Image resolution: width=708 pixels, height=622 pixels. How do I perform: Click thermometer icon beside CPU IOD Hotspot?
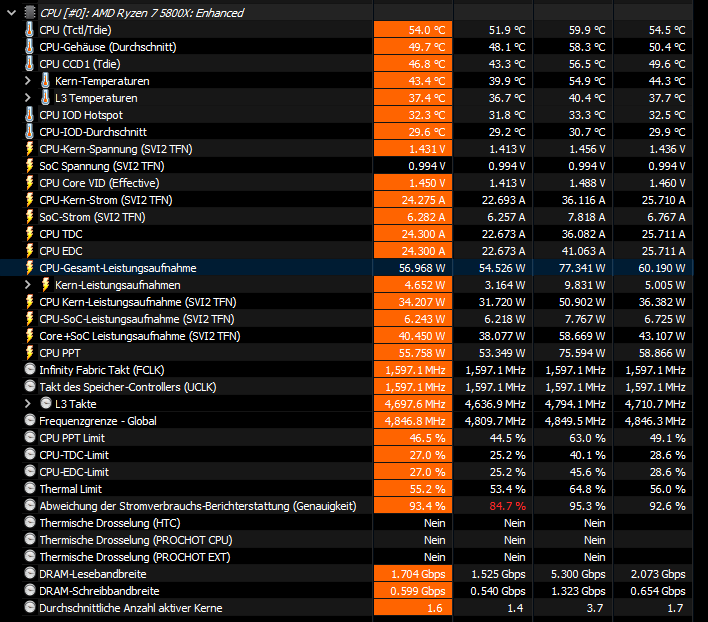29,115
